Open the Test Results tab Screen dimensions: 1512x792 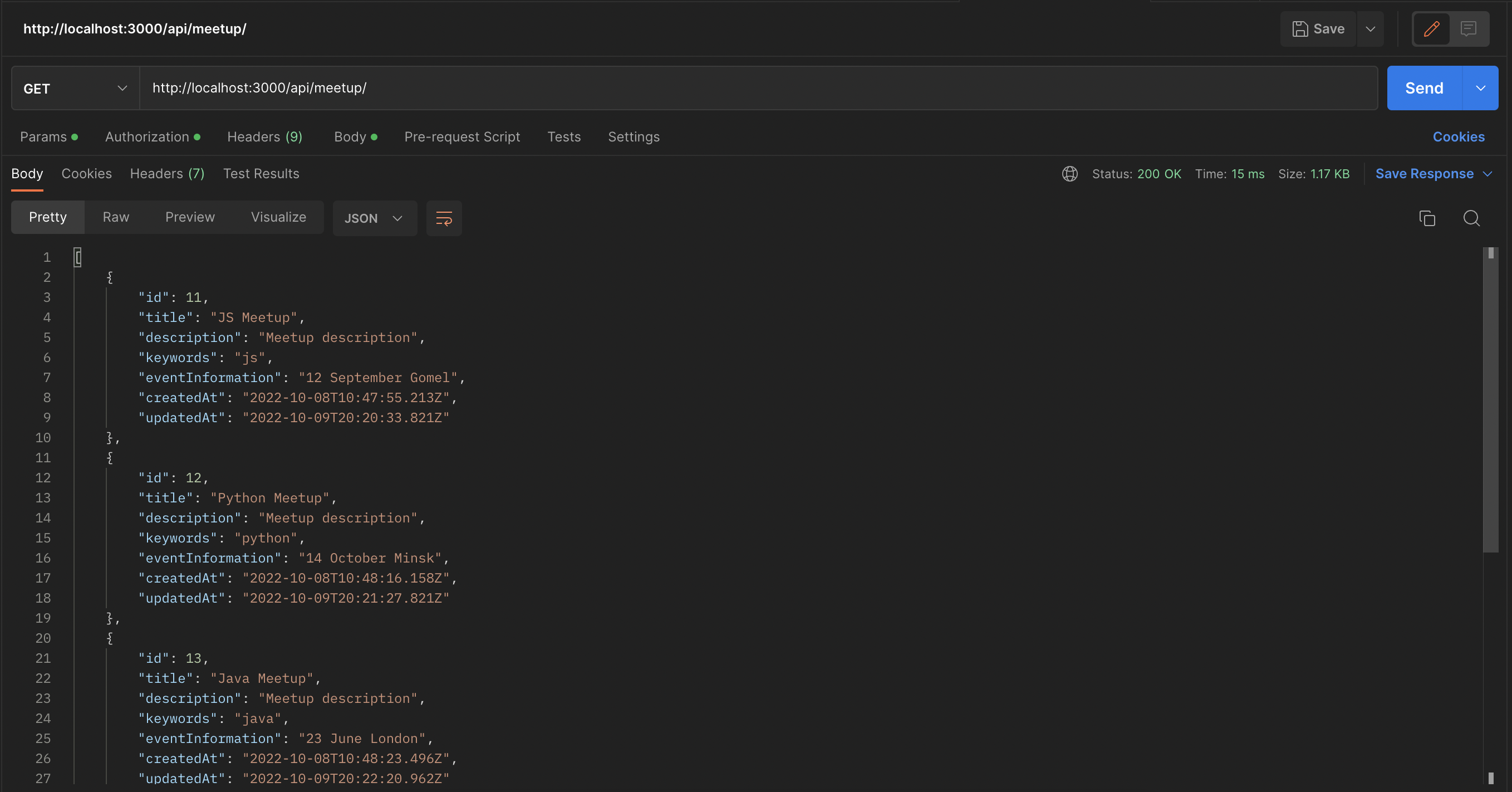tap(261, 174)
